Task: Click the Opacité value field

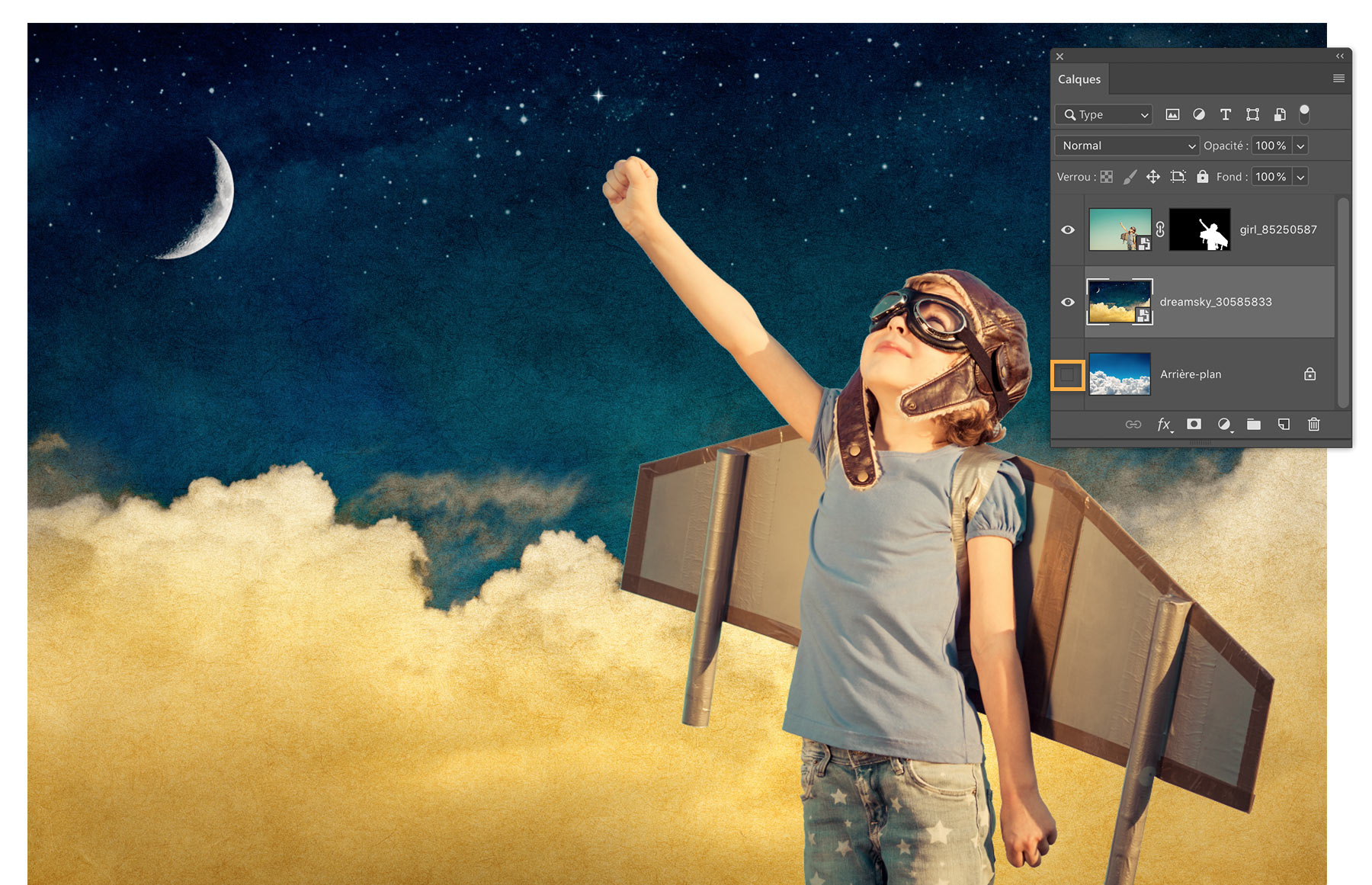Action: point(1271,146)
